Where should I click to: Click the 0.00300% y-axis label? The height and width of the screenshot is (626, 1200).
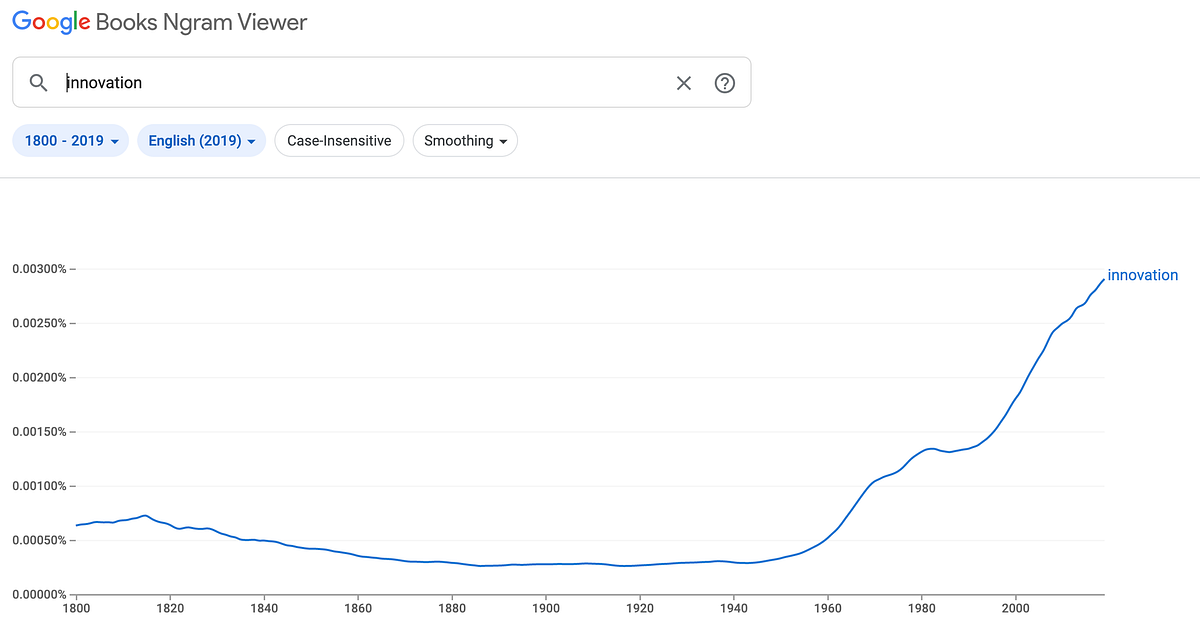tap(38, 269)
